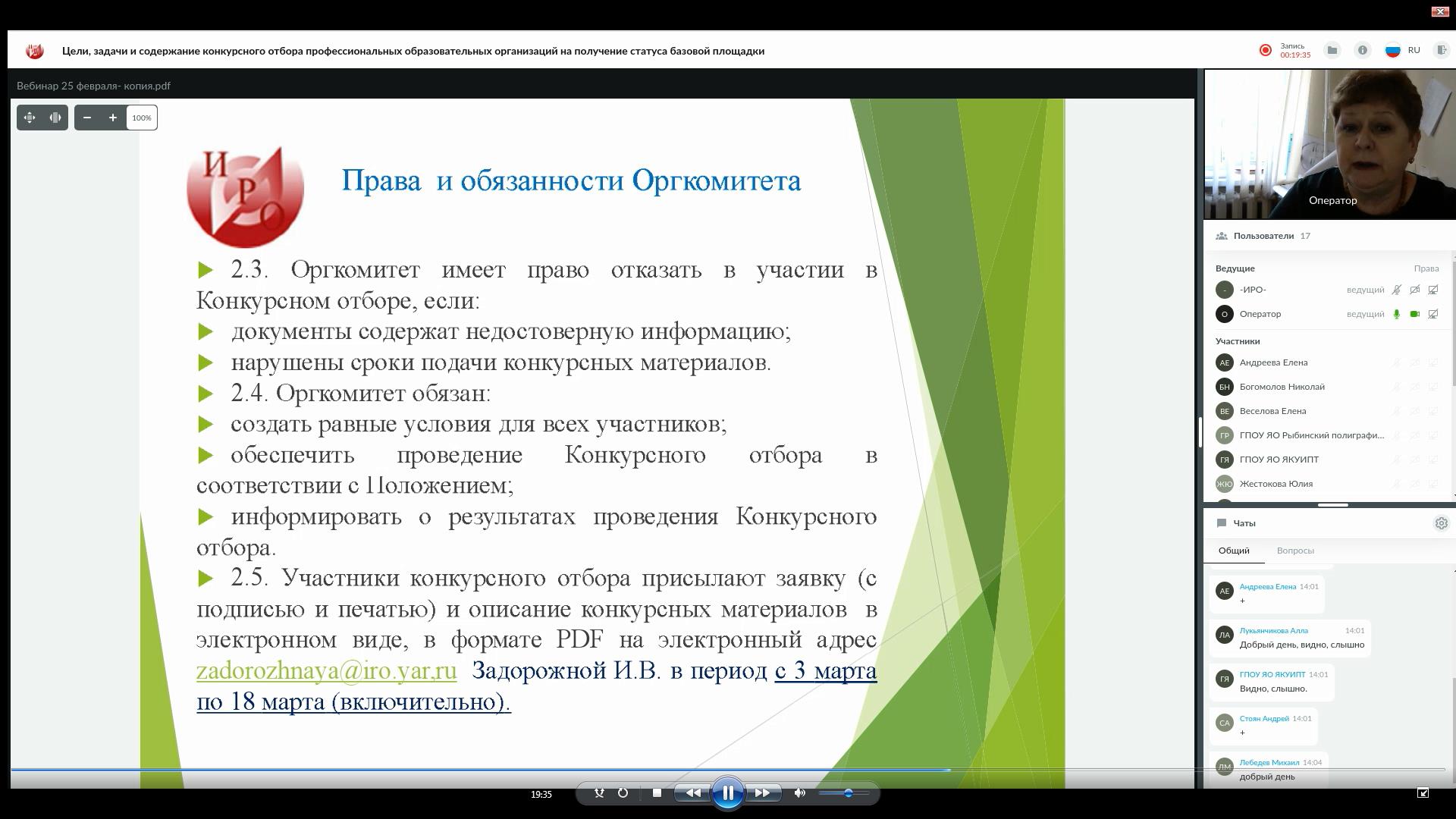Image resolution: width=1456 pixels, height=819 pixels.
Task: Click Стоян Андрей name in chat
Action: click(x=1264, y=718)
